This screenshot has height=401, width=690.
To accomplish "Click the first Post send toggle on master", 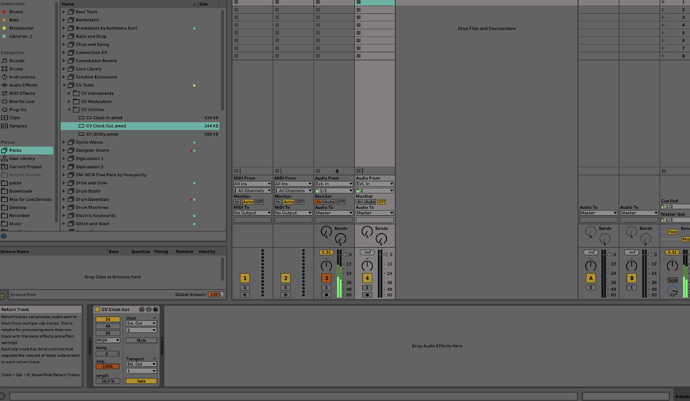I will [672, 232].
